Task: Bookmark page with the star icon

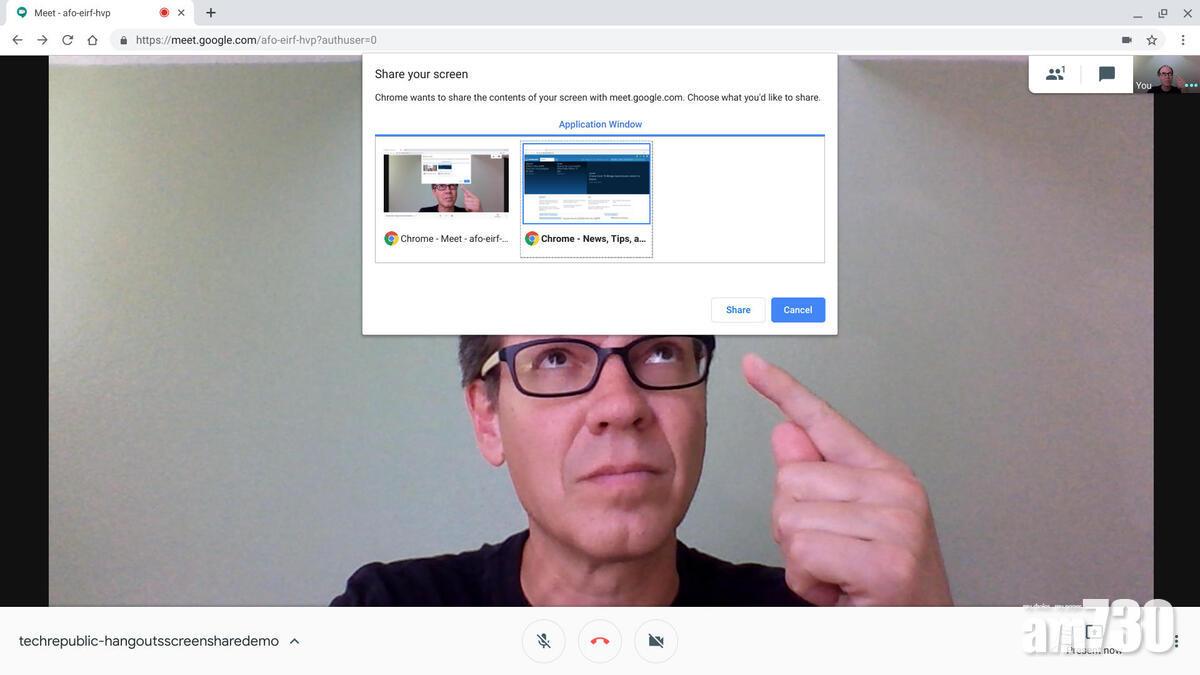Action: tap(1152, 40)
